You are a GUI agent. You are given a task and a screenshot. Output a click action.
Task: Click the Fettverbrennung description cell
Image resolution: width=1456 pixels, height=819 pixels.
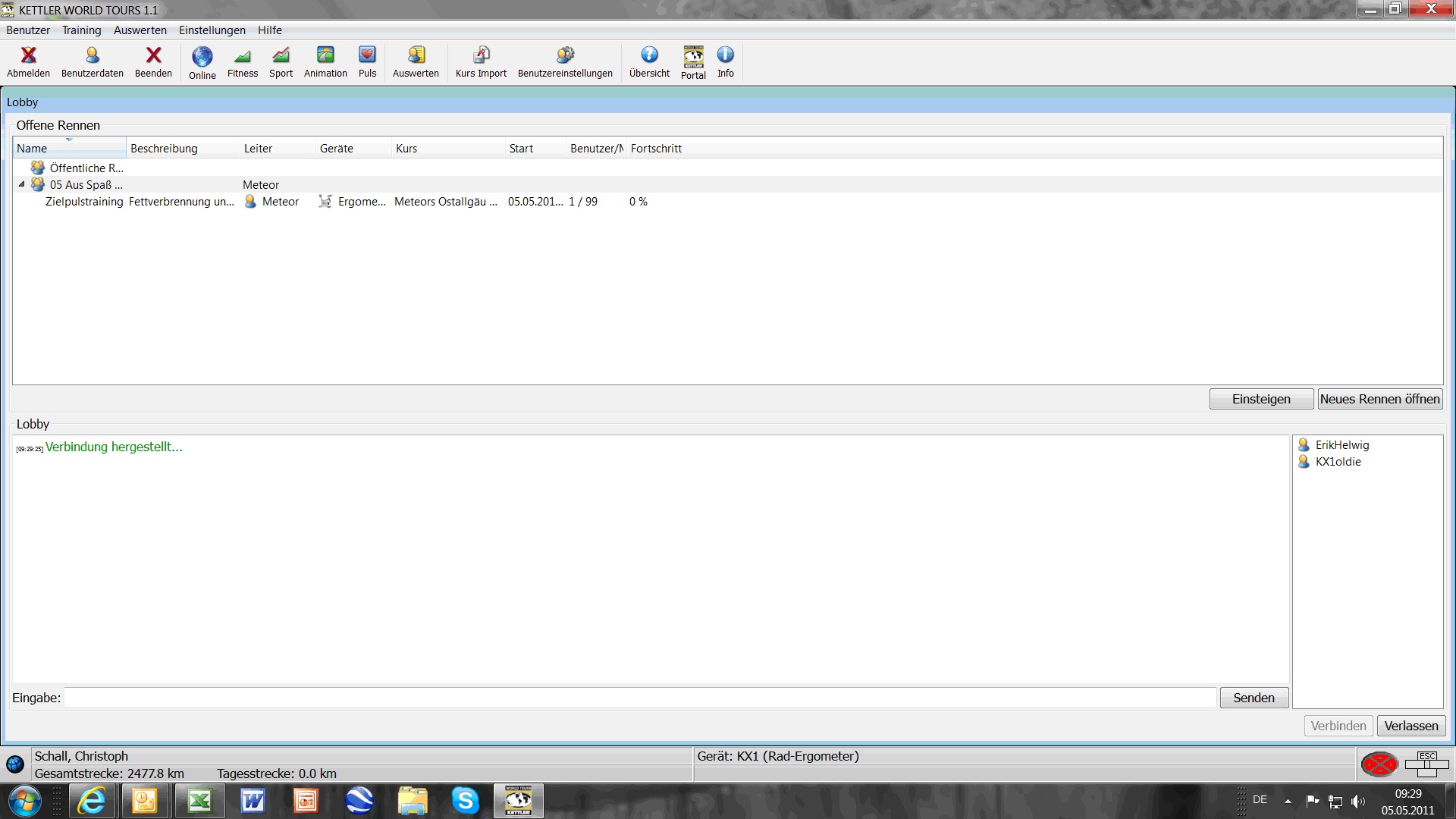pos(181,202)
